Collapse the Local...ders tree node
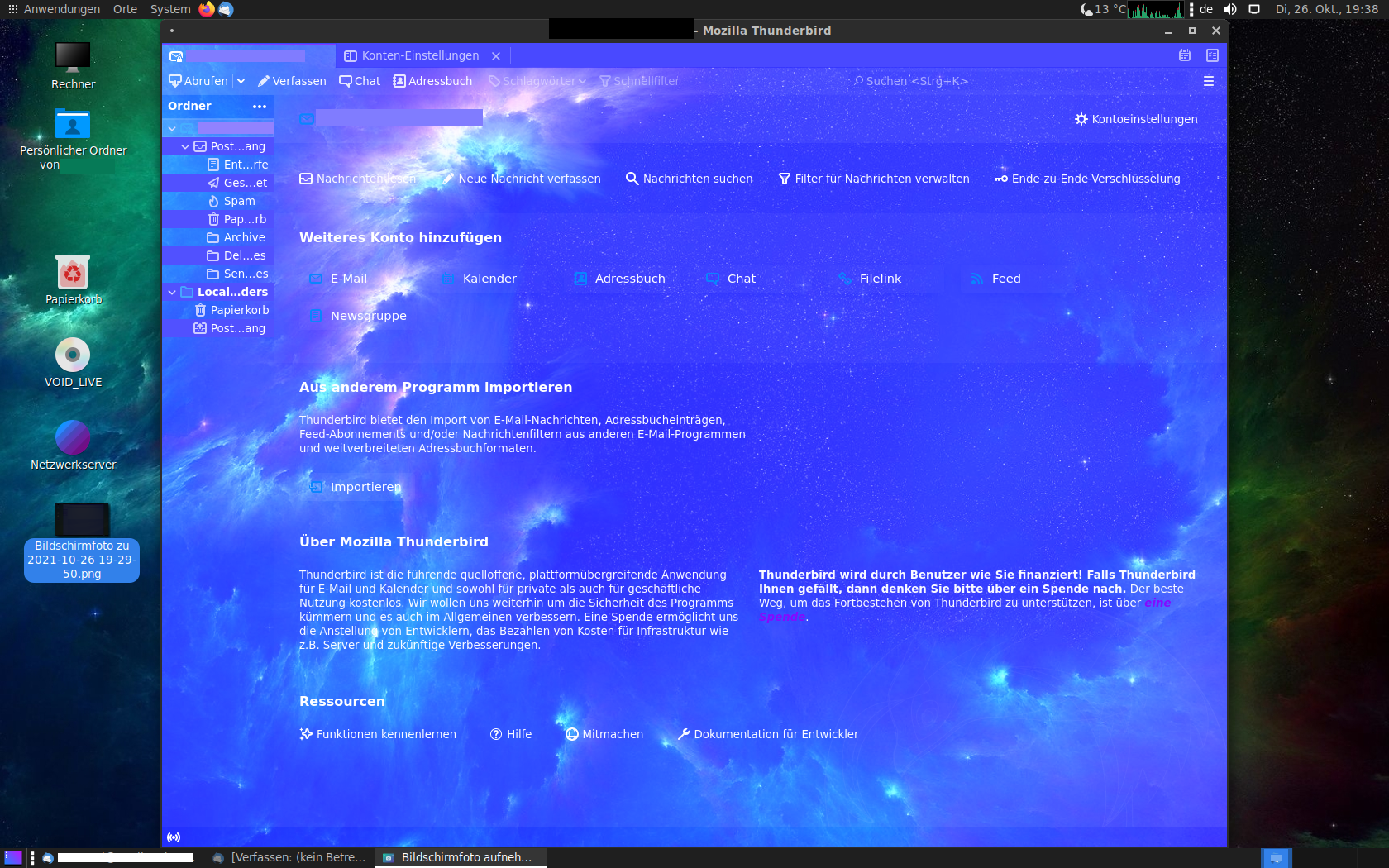The image size is (1389, 868). [x=172, y=292]
